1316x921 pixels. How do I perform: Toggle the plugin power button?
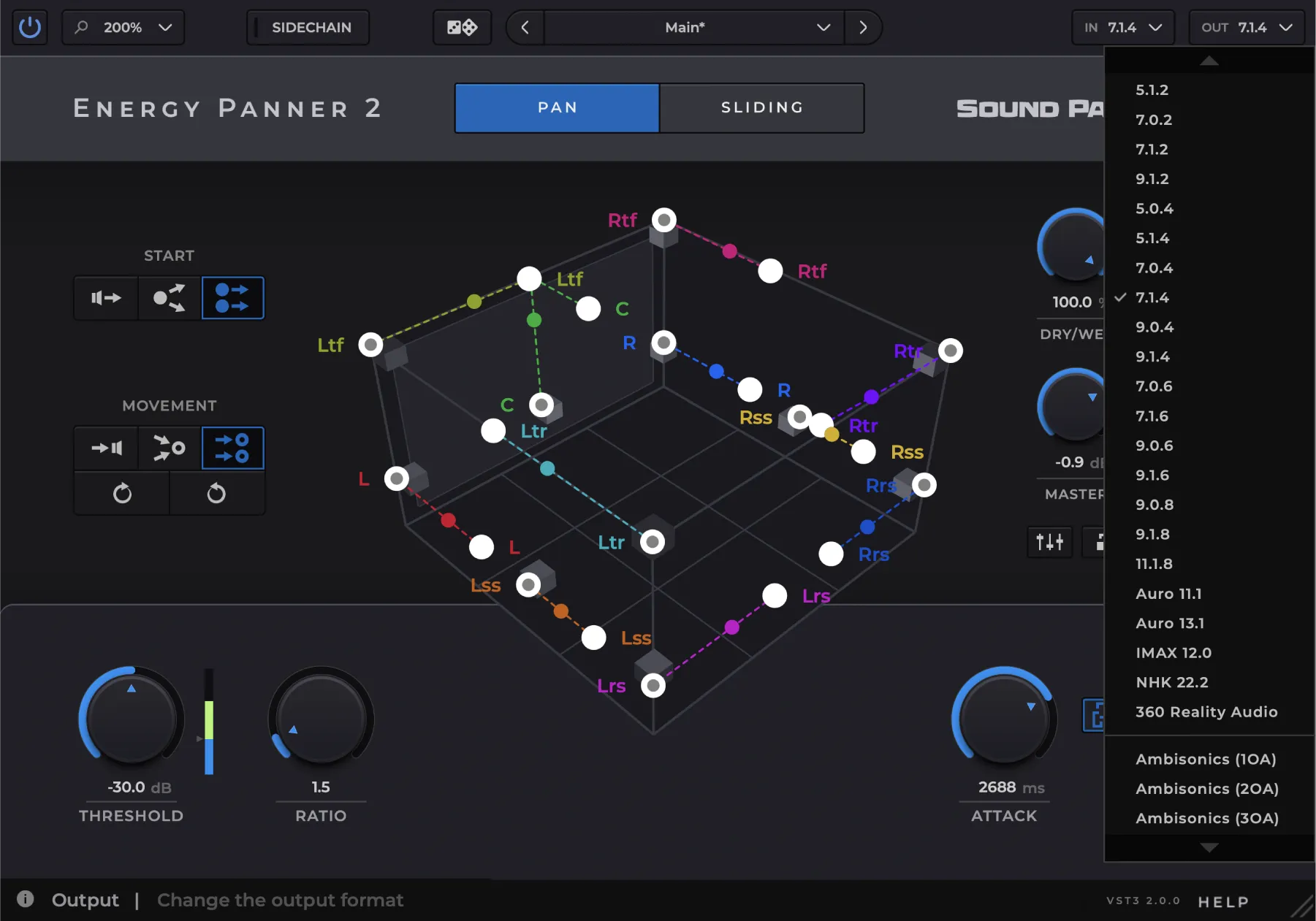pyautogui.click(x=30, y=28)
